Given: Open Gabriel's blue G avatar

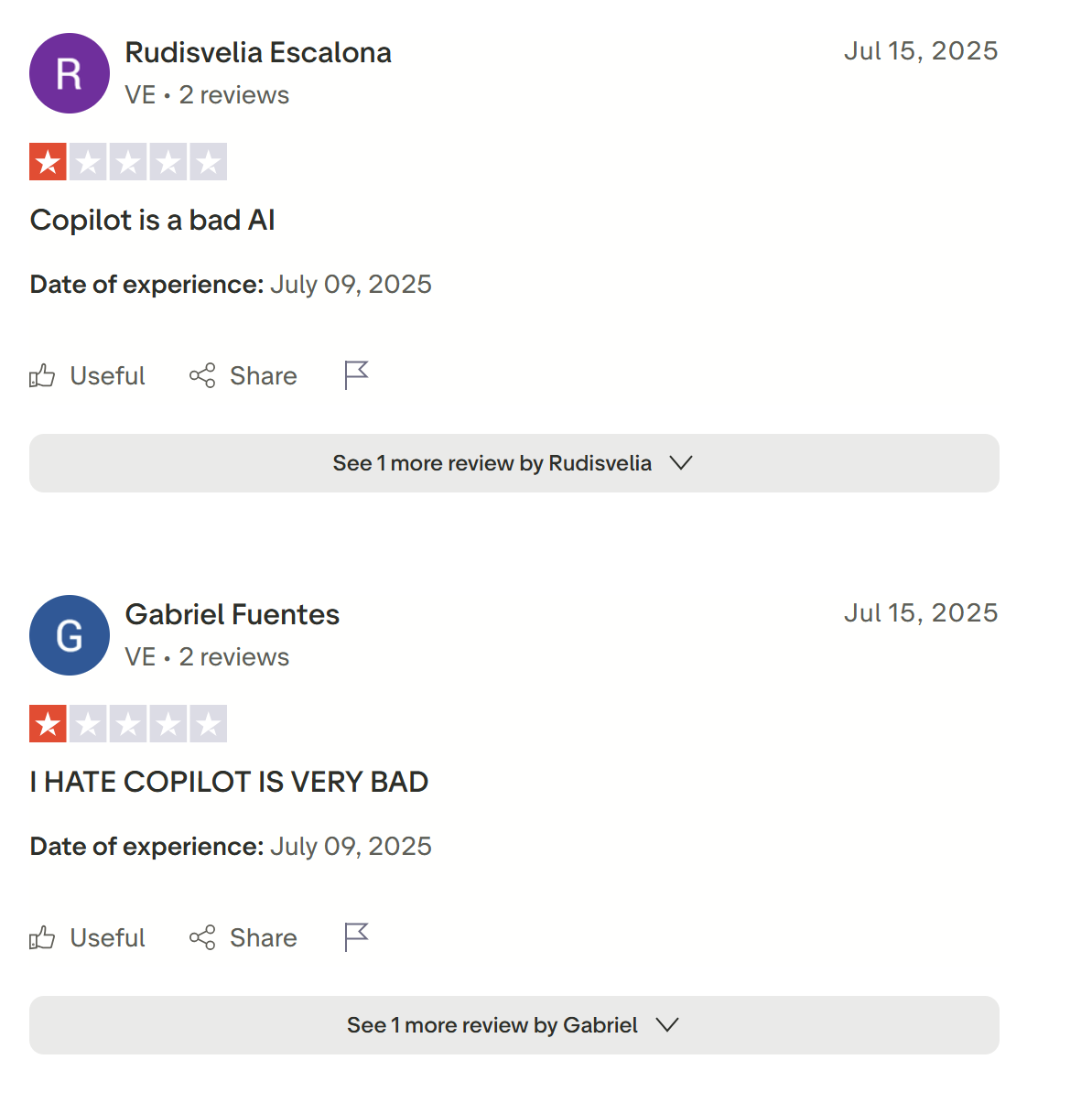Looking at the screenshot, I should pyautogui.click(x=70, y=635).
